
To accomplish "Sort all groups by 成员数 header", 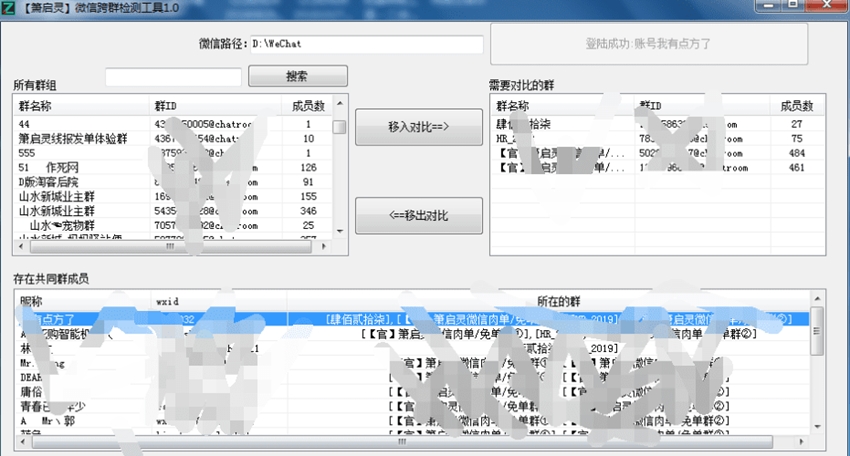I will (308, 106).
